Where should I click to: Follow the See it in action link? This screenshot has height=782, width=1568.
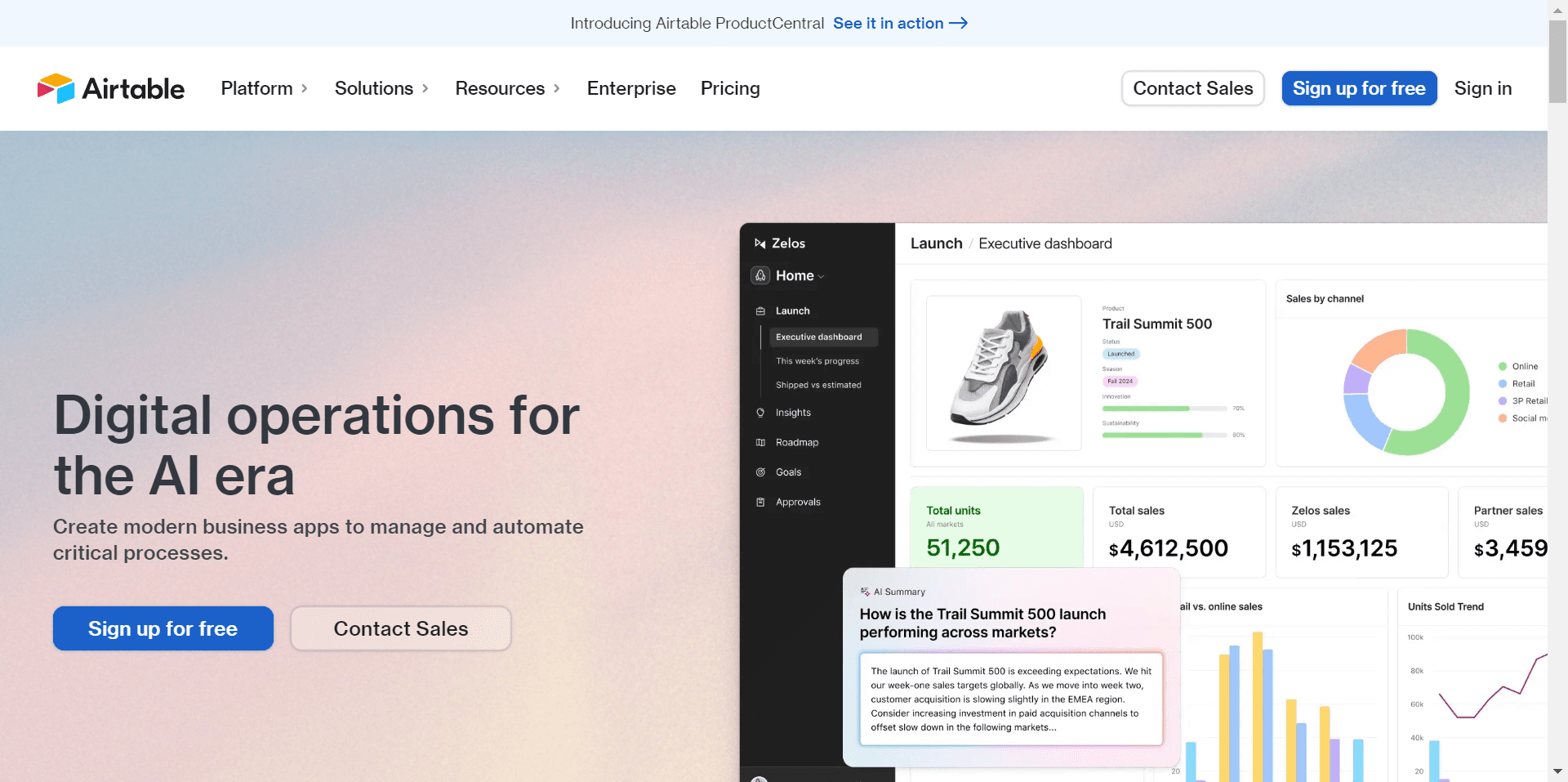(899, 23)
